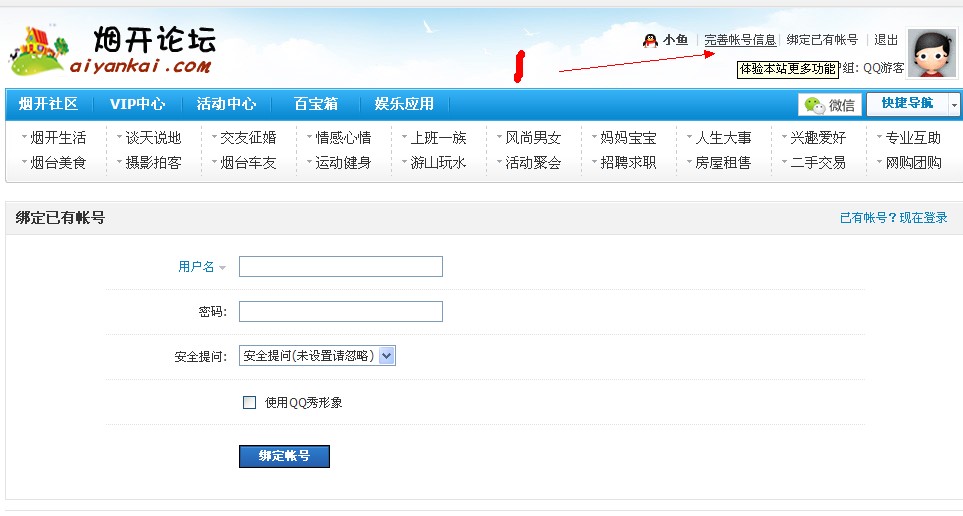This screenshot has height=516, width=963.
Task: Open the 烟台车友 forum category
Action: pos(248,163)
